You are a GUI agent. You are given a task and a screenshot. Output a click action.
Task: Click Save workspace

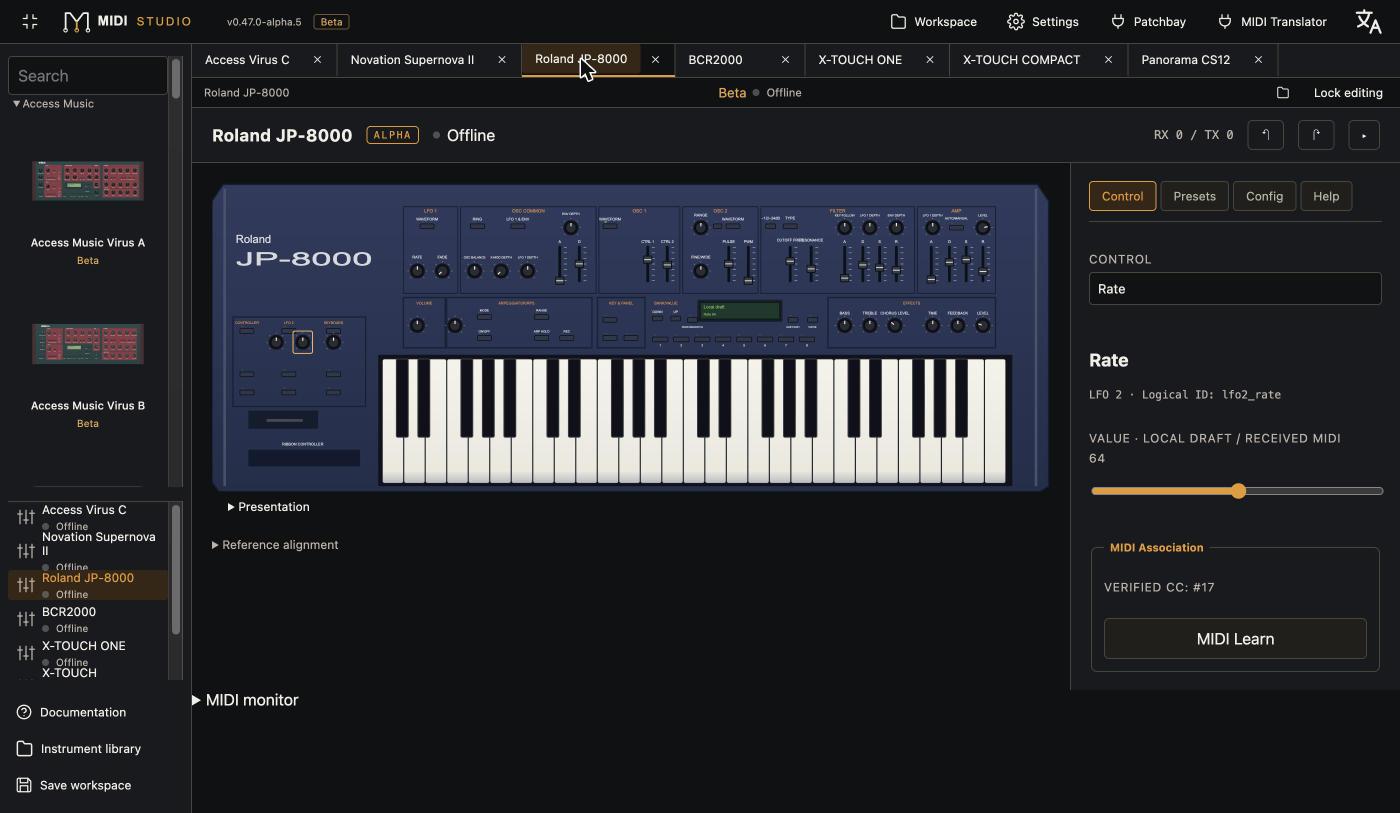[x=74, y=786]
